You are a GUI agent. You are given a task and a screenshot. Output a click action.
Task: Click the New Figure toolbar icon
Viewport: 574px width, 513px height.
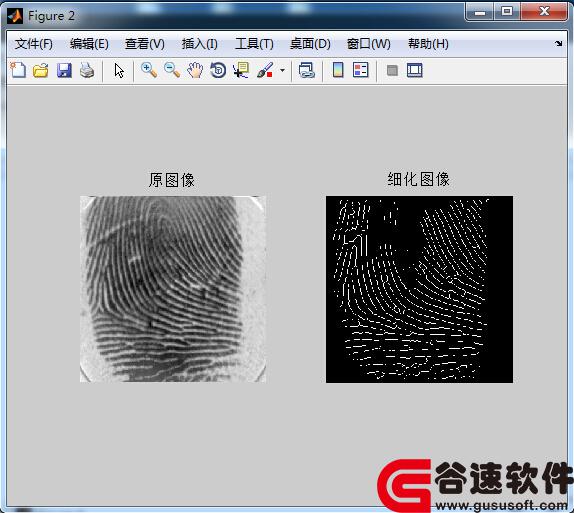point(18,70)
